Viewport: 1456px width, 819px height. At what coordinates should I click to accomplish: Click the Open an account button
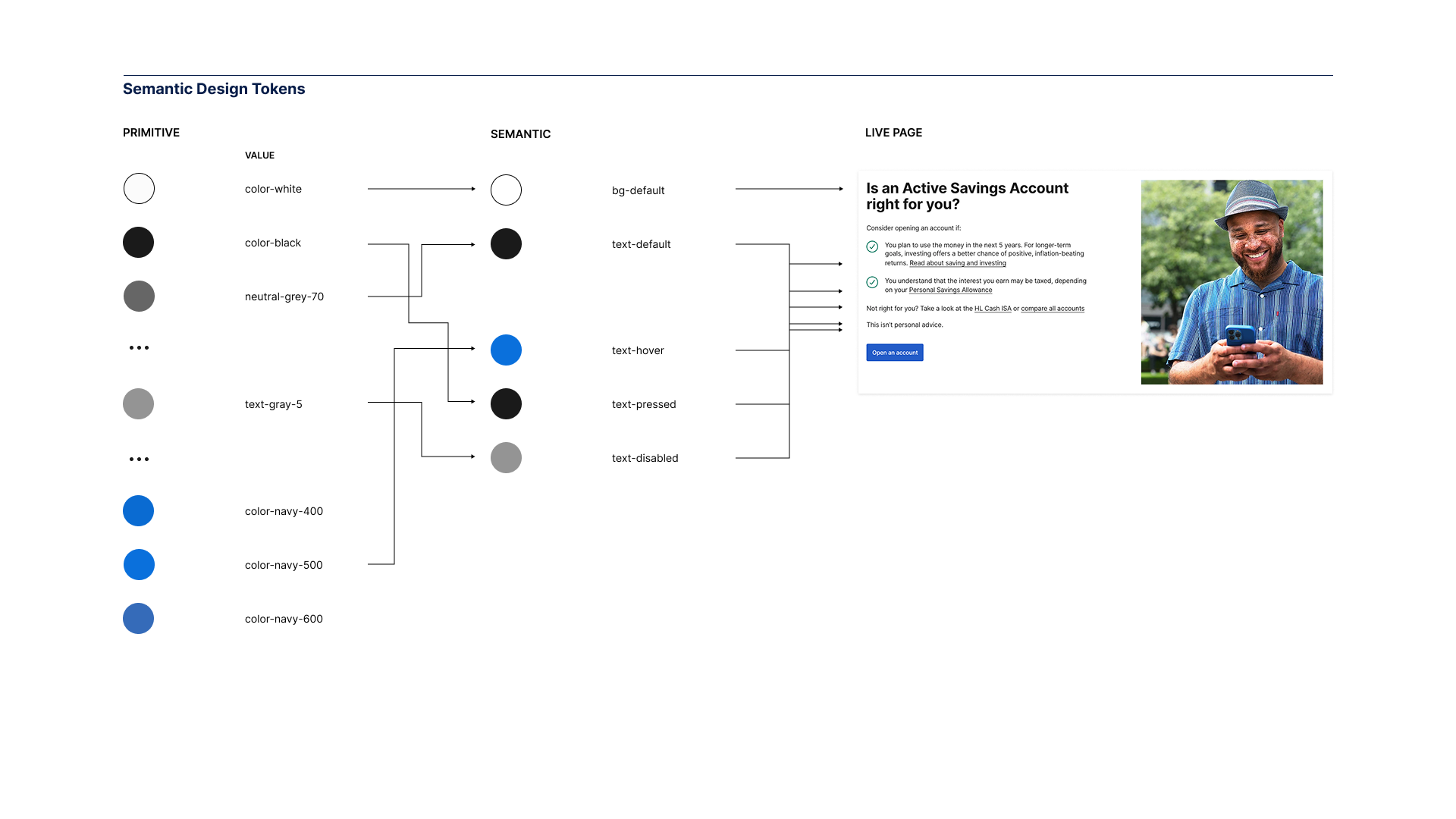894,352
